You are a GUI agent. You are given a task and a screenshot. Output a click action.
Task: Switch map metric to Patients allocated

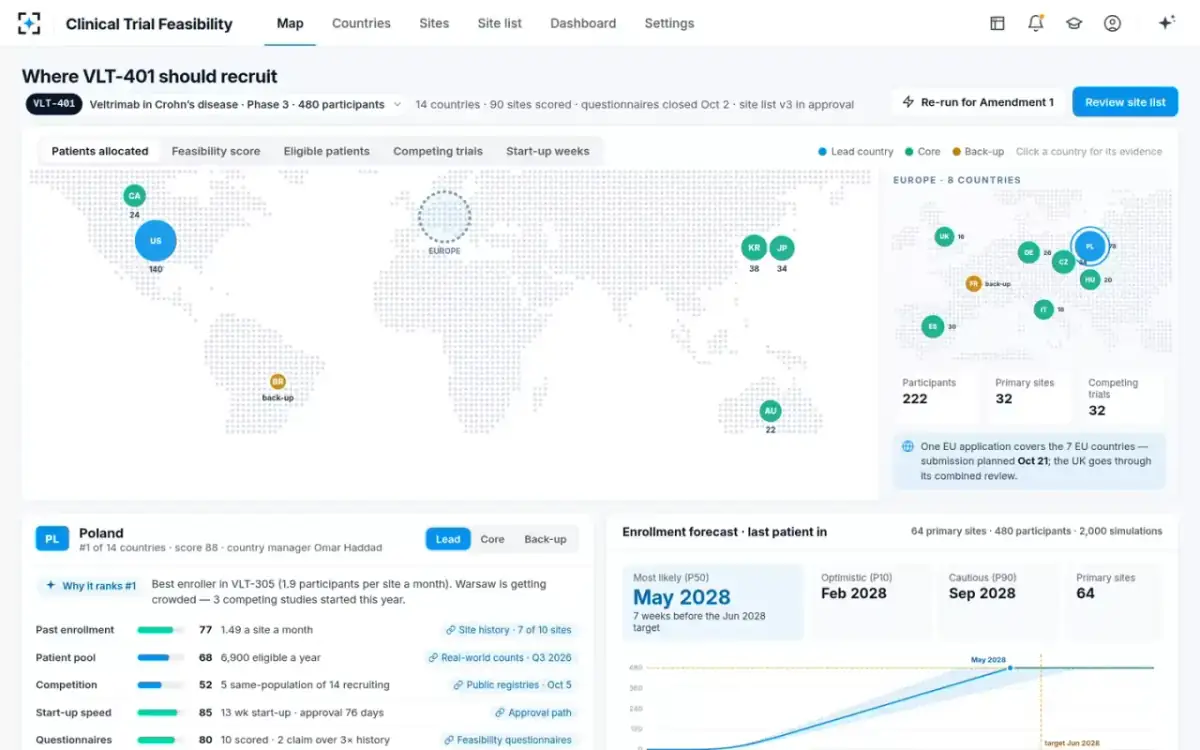tap(100, 151)
